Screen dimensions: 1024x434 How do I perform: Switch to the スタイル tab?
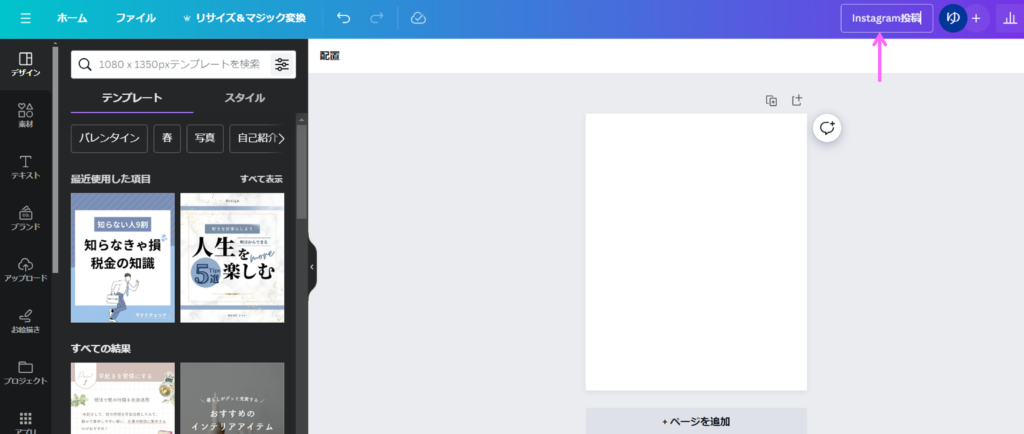point(245,98)
